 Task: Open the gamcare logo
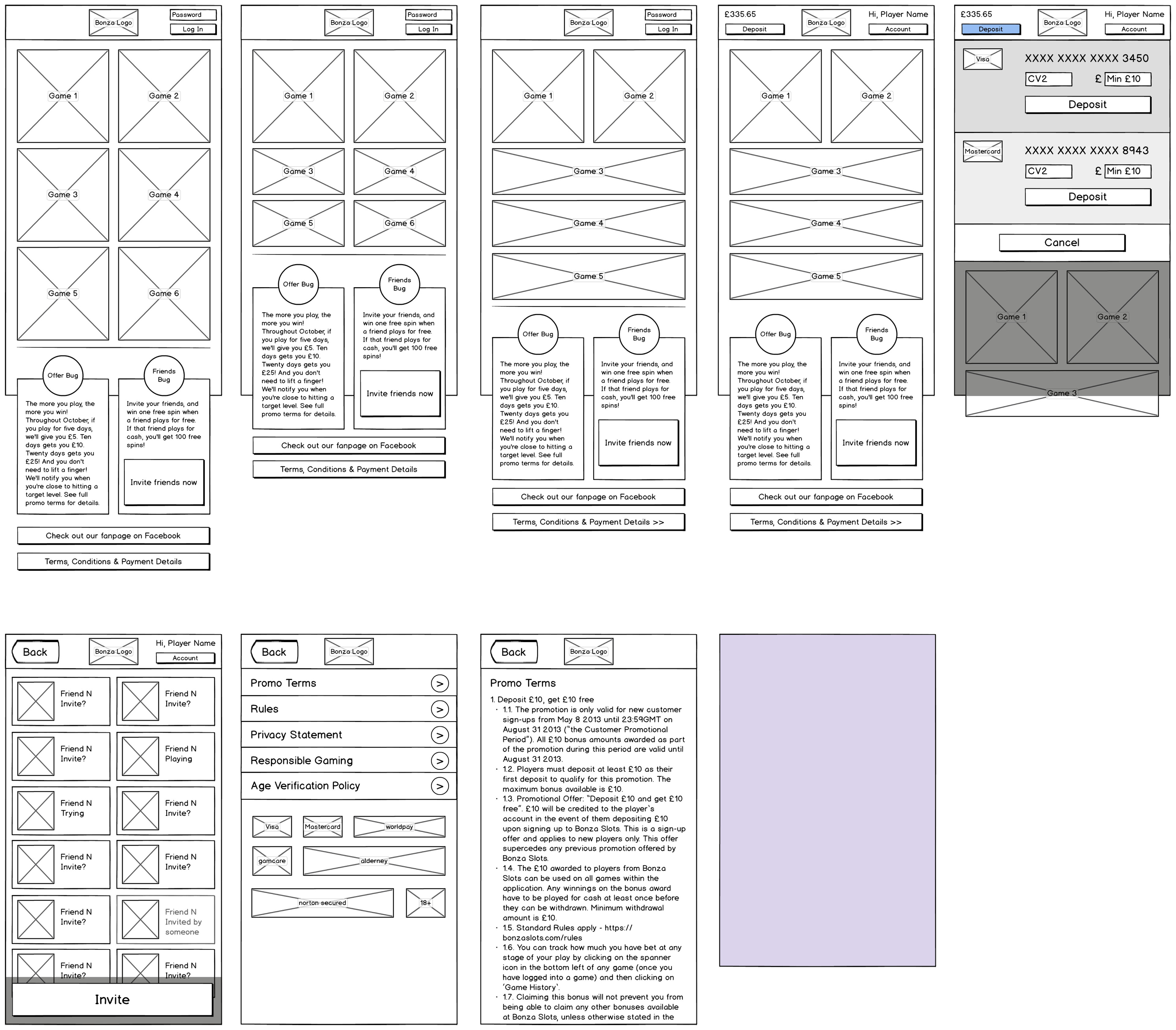272,861
